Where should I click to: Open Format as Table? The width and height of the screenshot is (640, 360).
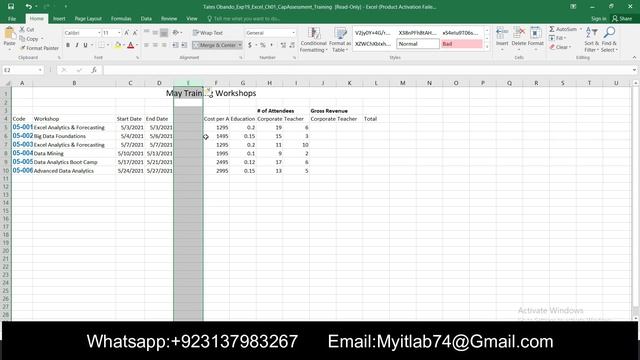pos(340,40)
